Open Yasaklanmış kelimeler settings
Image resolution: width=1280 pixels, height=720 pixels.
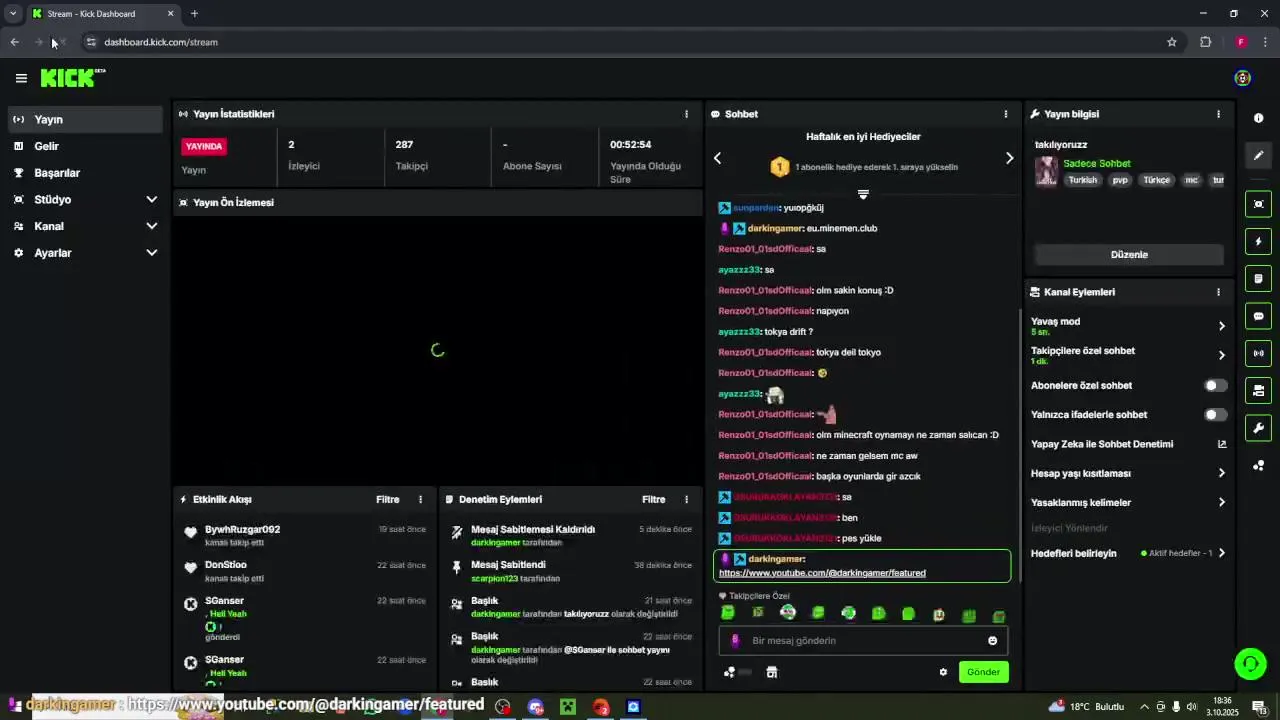tap(1127, 502)
